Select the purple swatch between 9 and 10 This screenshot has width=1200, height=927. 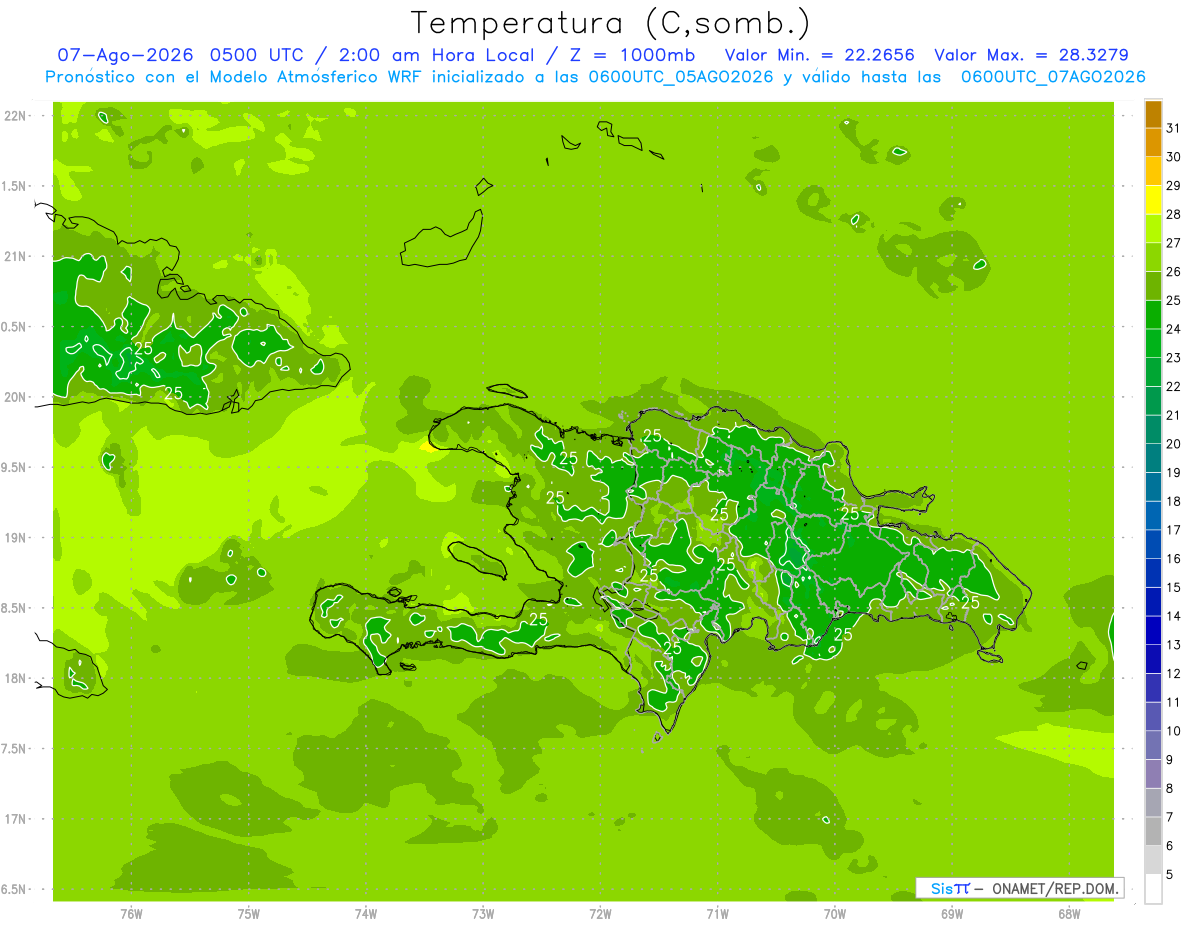[x=1153, y=745]
